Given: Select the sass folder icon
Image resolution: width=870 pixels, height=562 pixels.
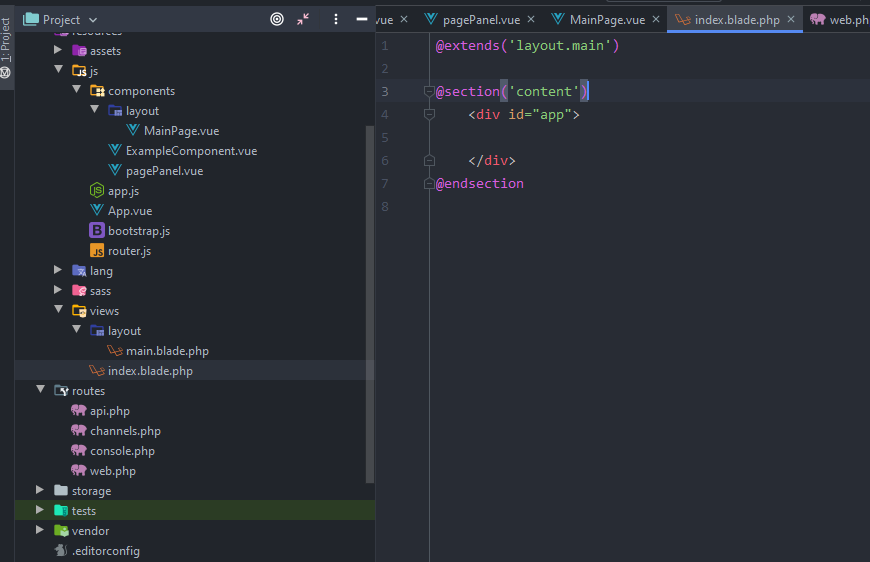Looking at the screenshot, I should point(79,291).
